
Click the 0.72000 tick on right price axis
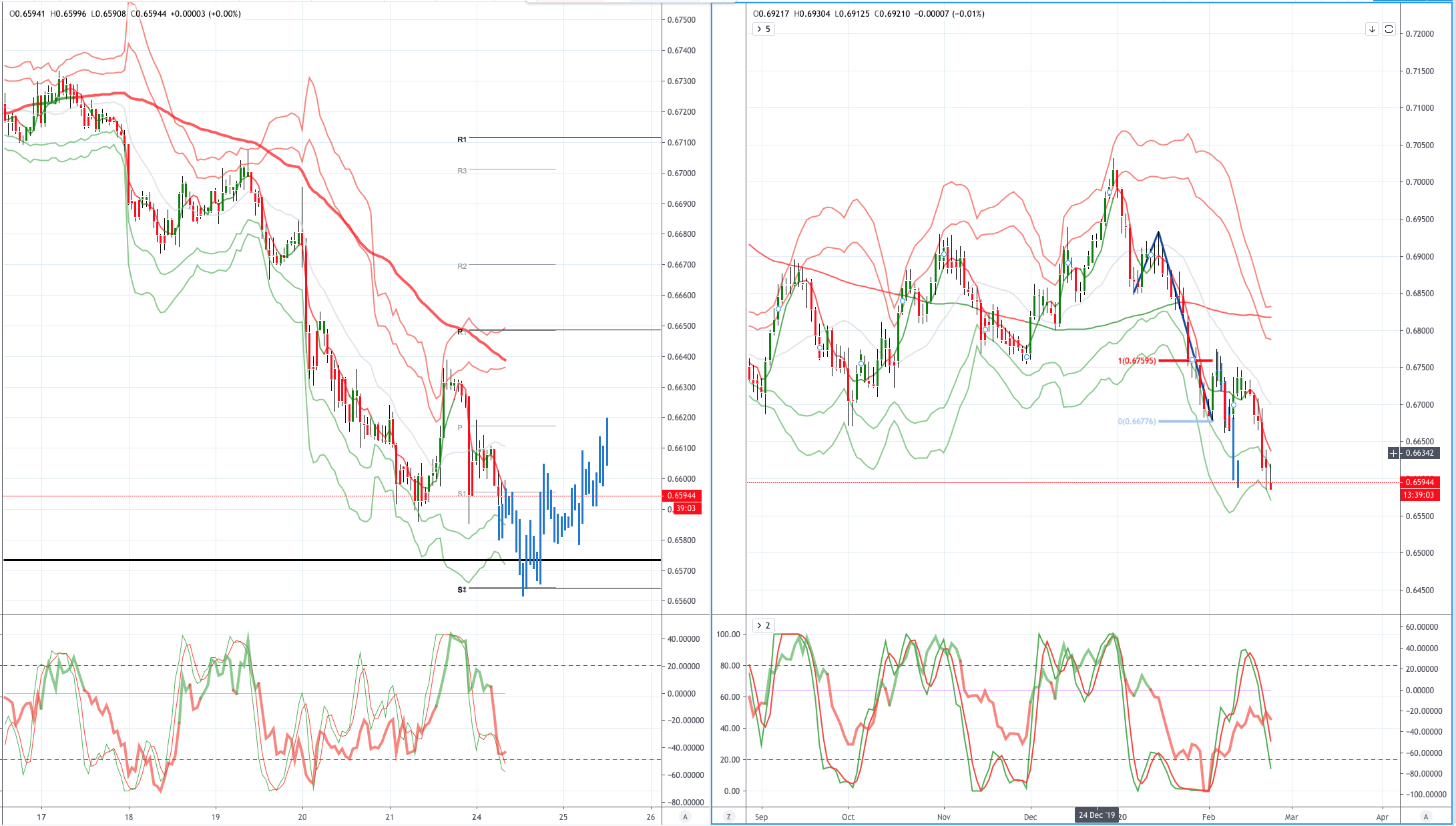click(1420, 34)
